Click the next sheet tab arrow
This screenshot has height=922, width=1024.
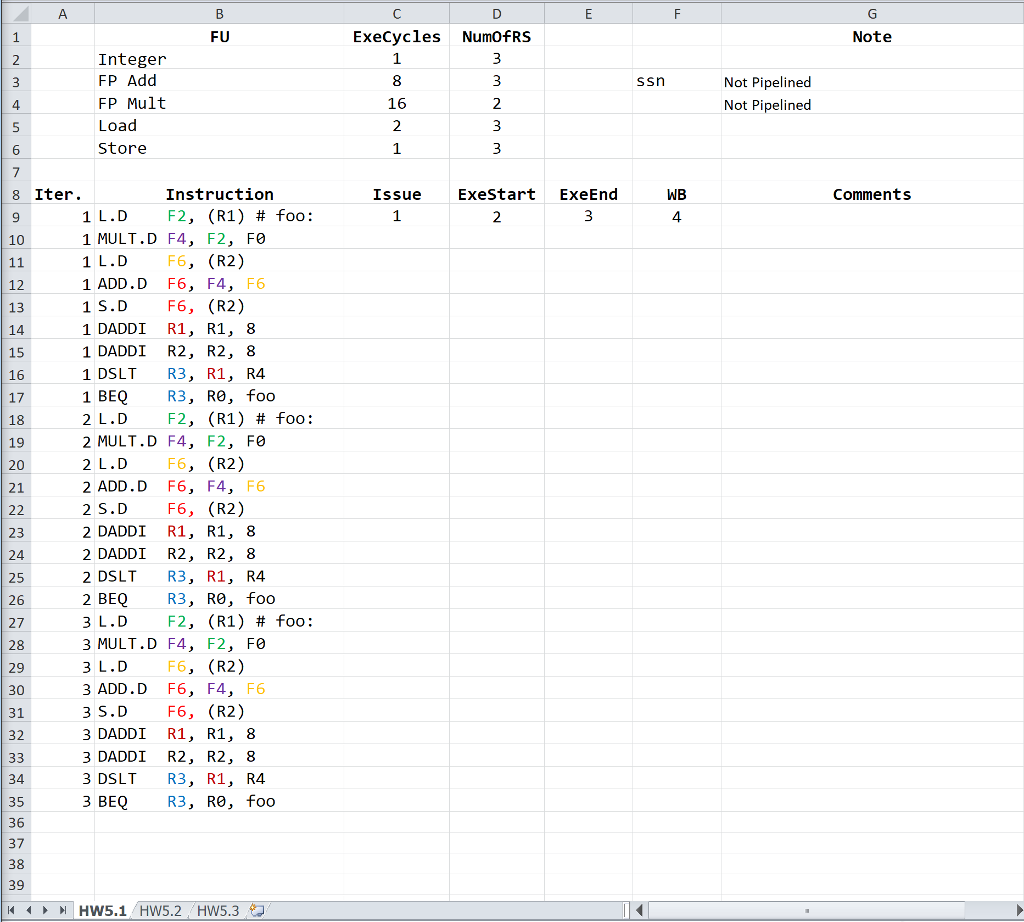45,910
